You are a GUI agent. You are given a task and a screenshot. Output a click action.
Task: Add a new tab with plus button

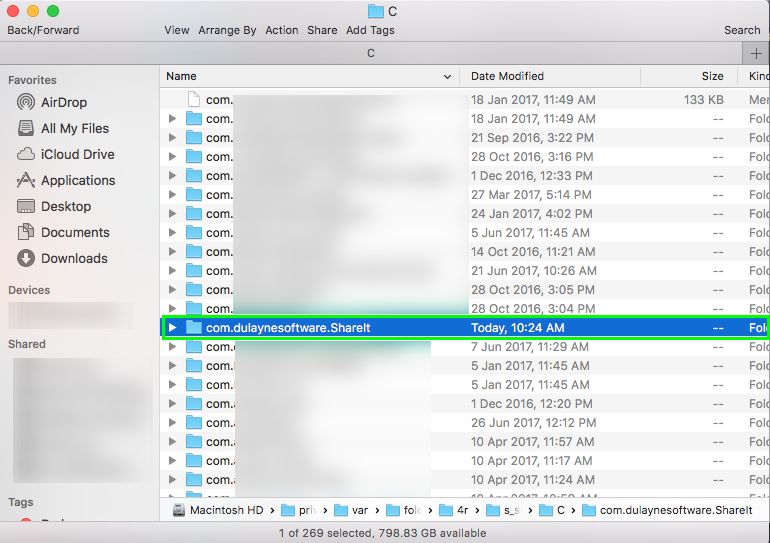coord(756,53)
